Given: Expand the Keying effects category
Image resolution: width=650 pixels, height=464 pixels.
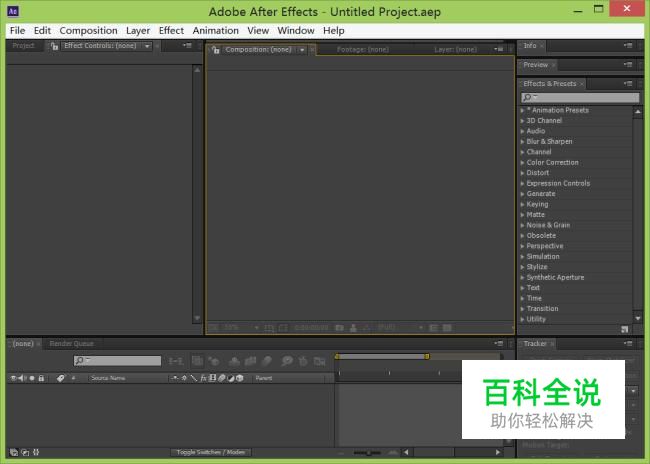Looking at the screenshot, I should coord(522,204).
